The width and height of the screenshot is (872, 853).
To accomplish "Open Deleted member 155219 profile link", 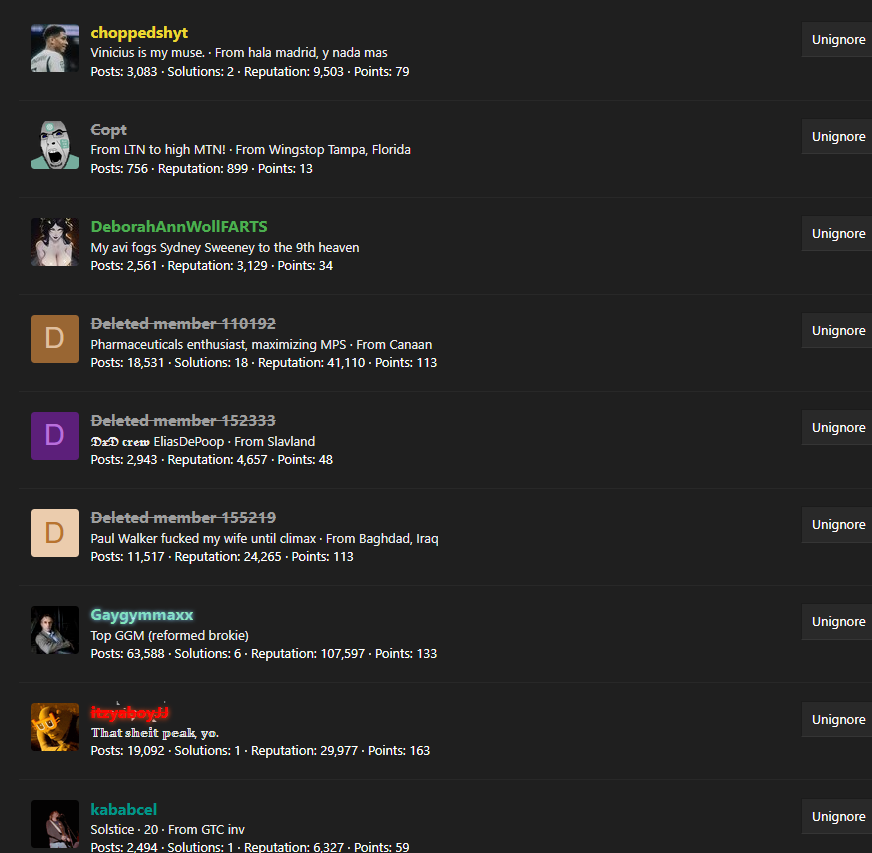I will point(183,518).
